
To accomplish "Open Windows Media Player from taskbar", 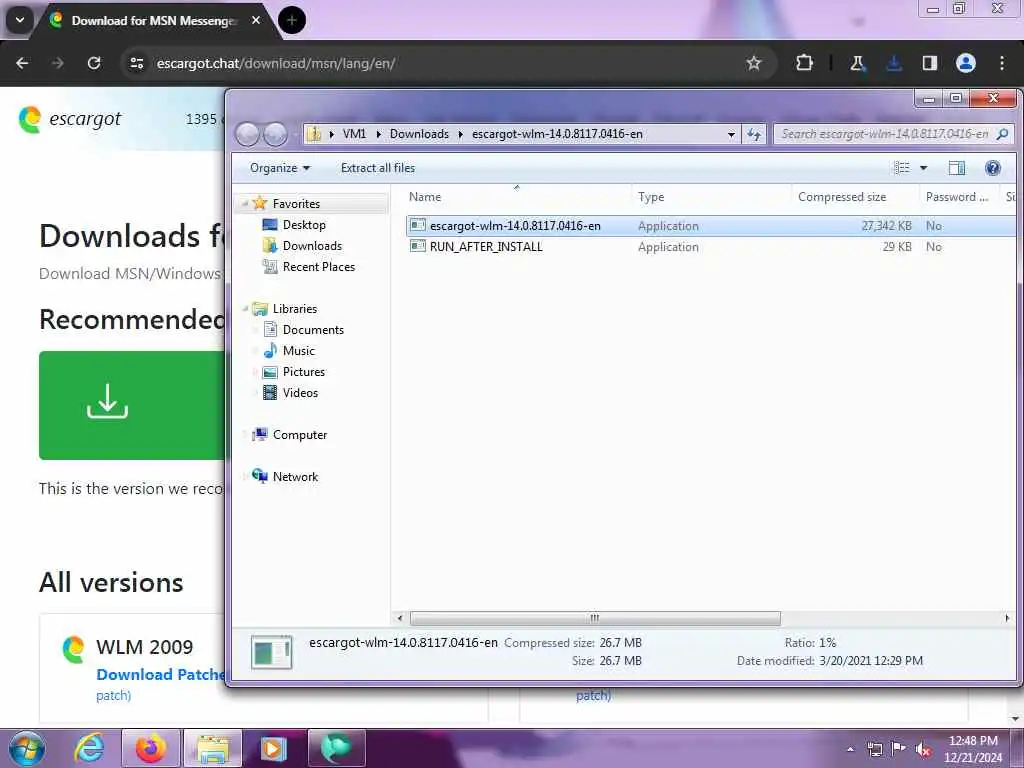I will click(274, 748).
